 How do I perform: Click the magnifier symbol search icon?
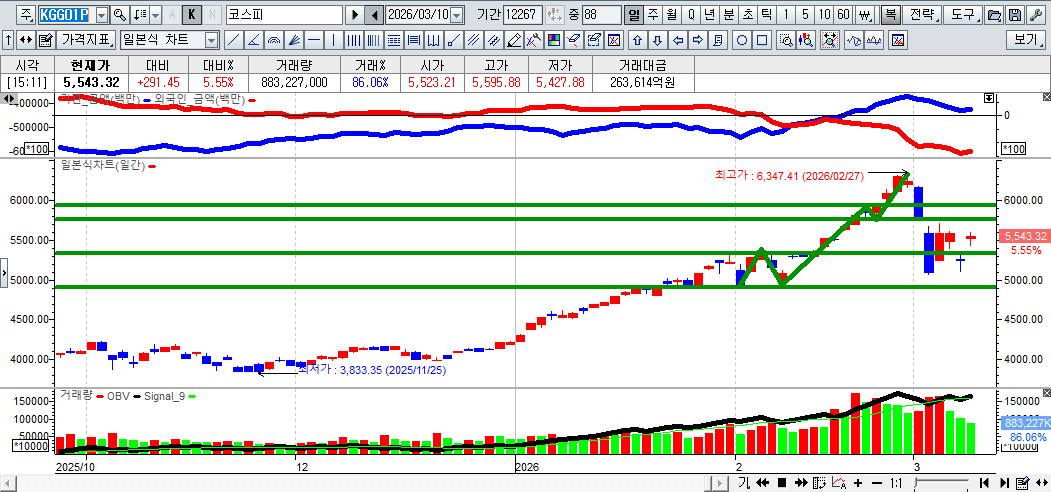119,15
